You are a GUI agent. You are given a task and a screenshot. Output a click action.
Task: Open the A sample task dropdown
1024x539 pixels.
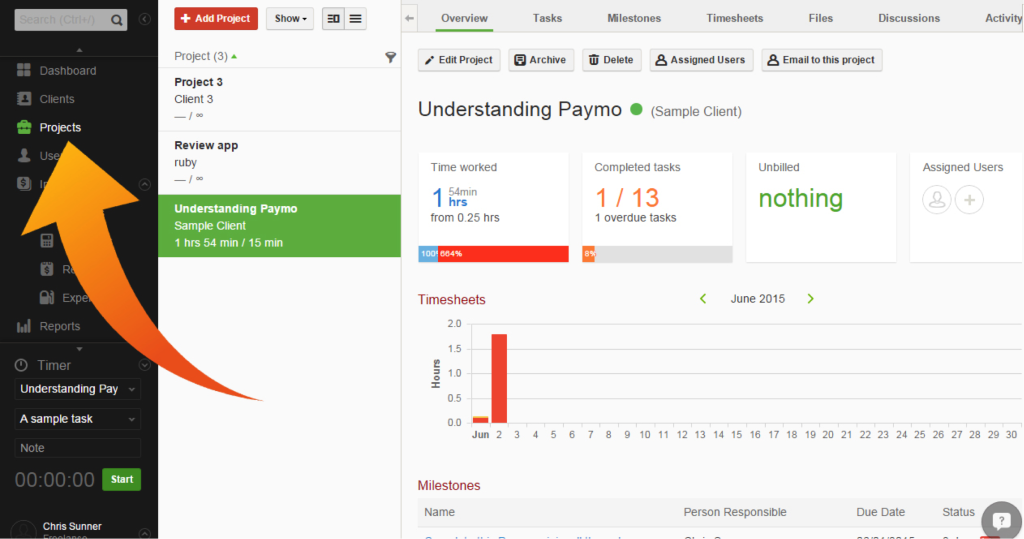(x=78, y=419)
